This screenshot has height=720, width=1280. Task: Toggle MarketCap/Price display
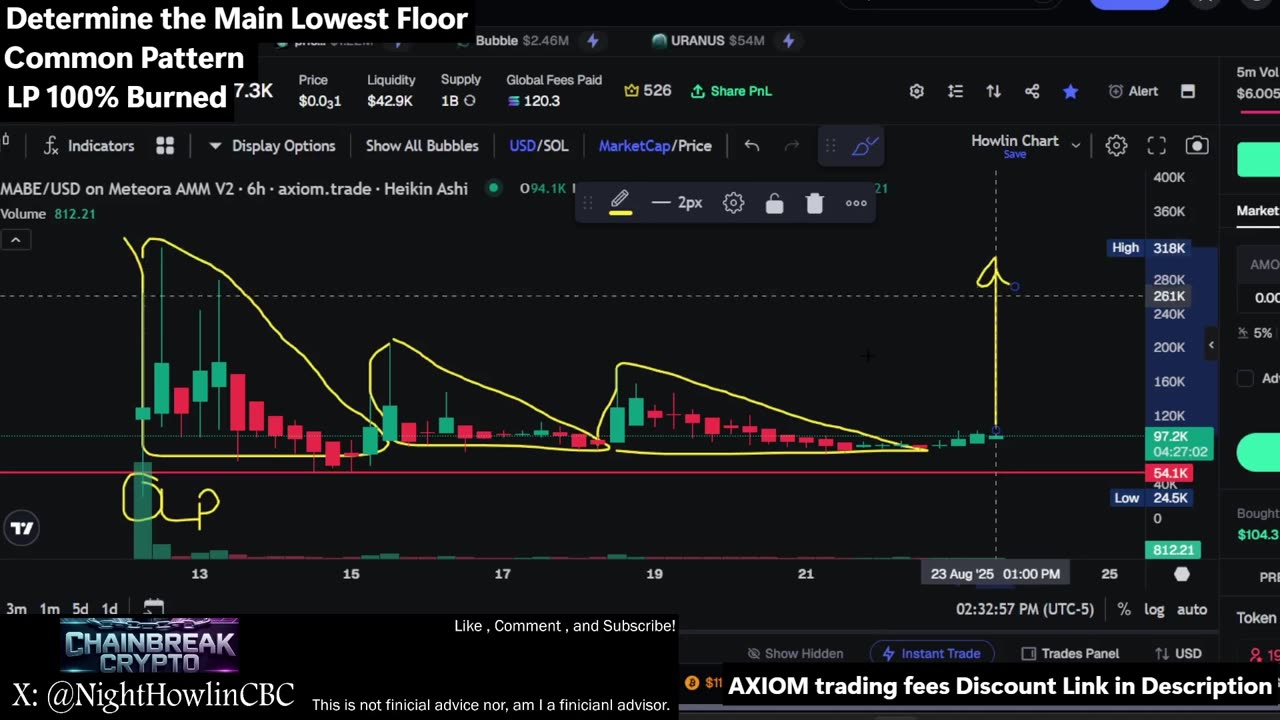click(655, 146)
